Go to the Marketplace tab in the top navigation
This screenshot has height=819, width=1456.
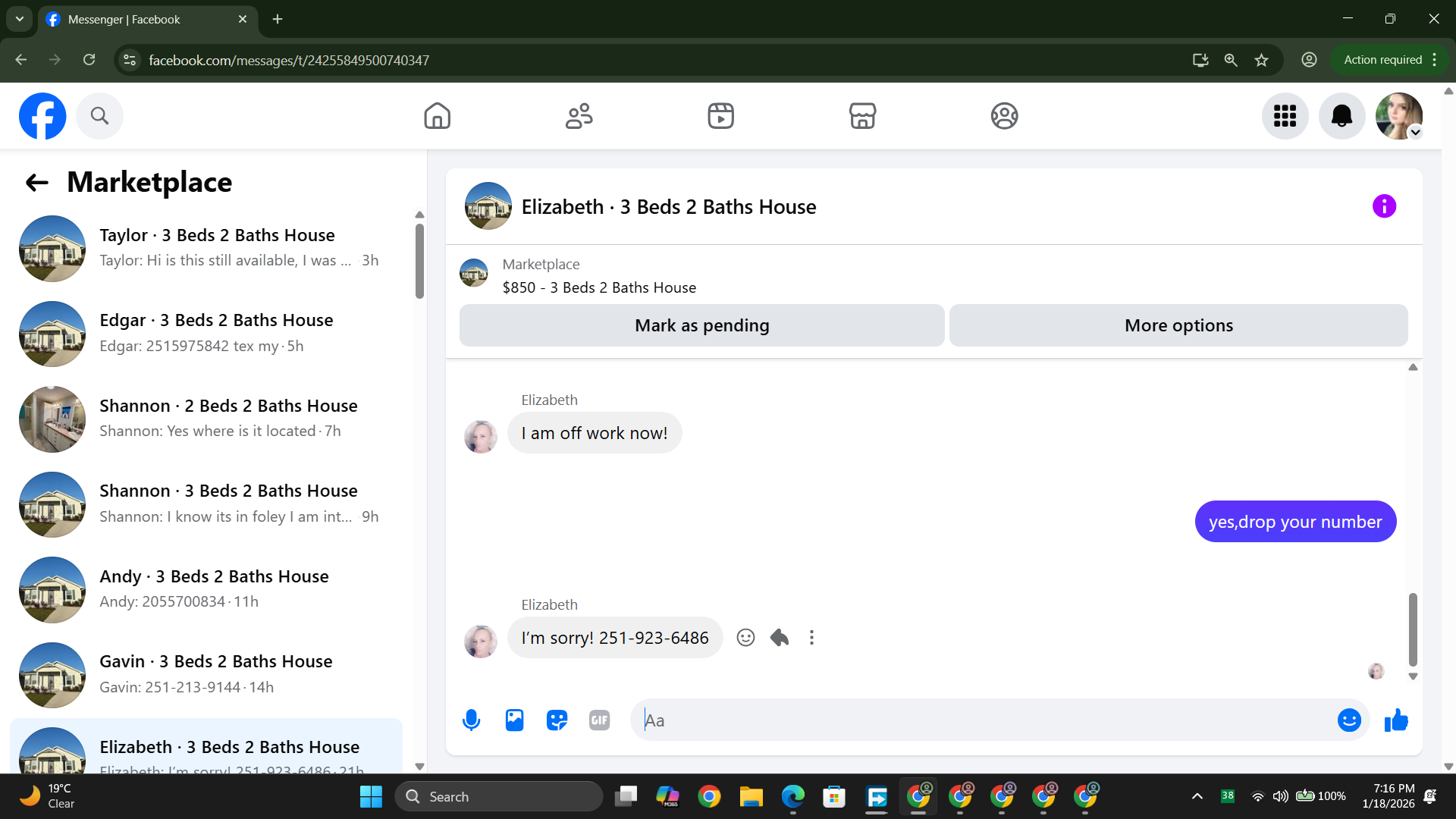[x=862, y=116]
